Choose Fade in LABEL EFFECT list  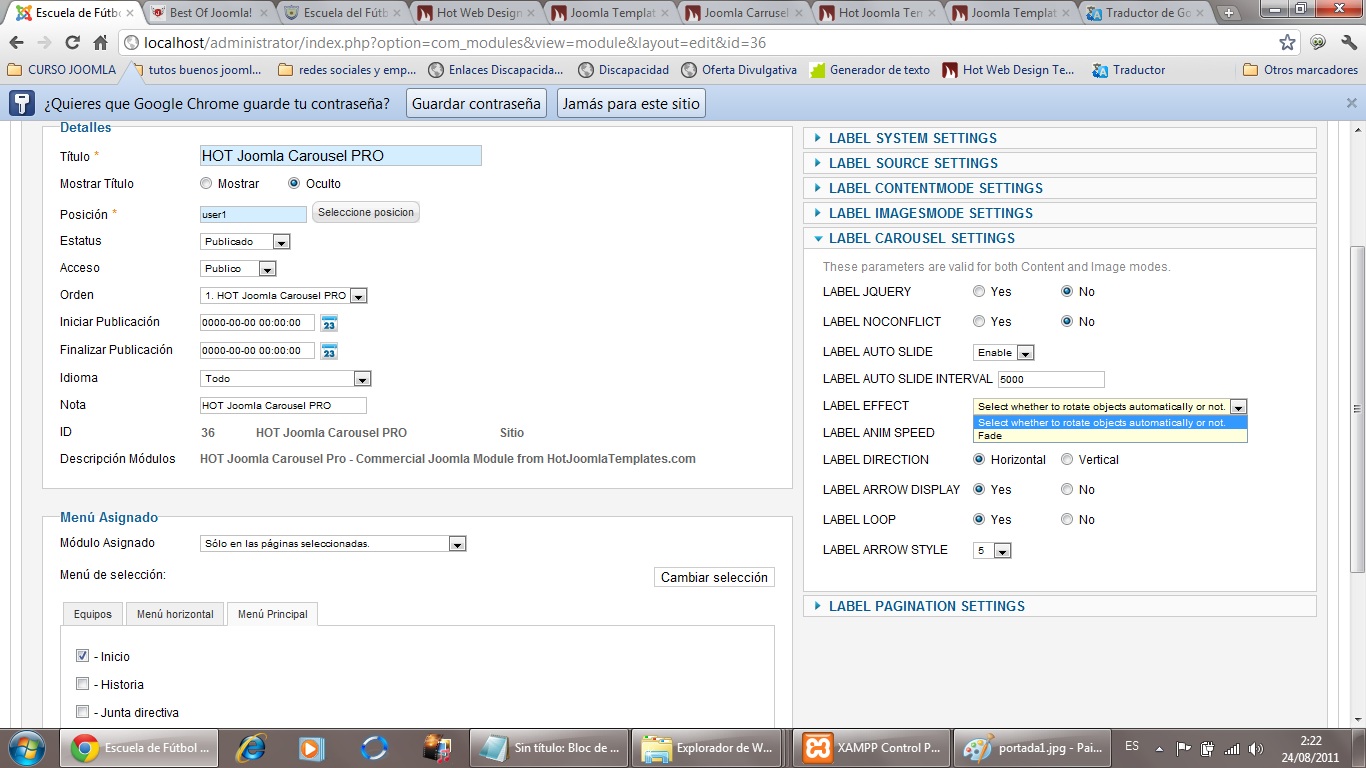(x=1110, y=436)
